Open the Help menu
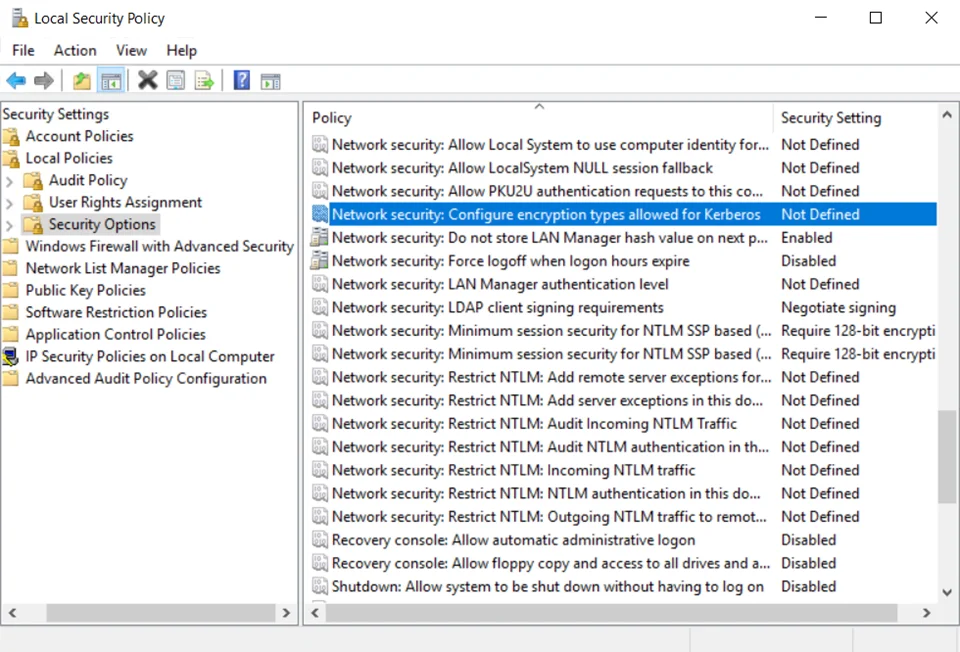Screen dimensions: 960x652 click(181, 50)
